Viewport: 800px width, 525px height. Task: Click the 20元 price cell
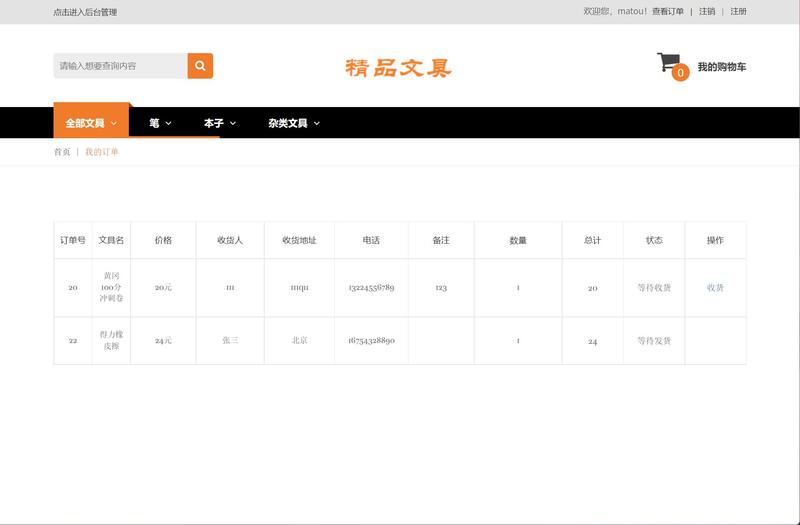(x=163, y=288)
